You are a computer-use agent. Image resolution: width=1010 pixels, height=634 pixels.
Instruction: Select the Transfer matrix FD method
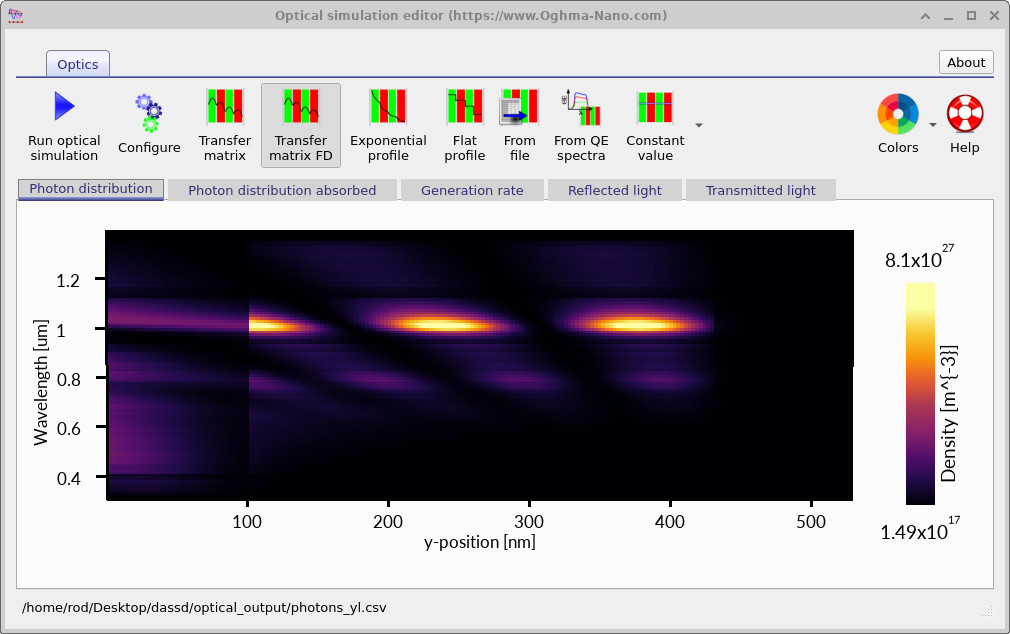coord(300,122)
